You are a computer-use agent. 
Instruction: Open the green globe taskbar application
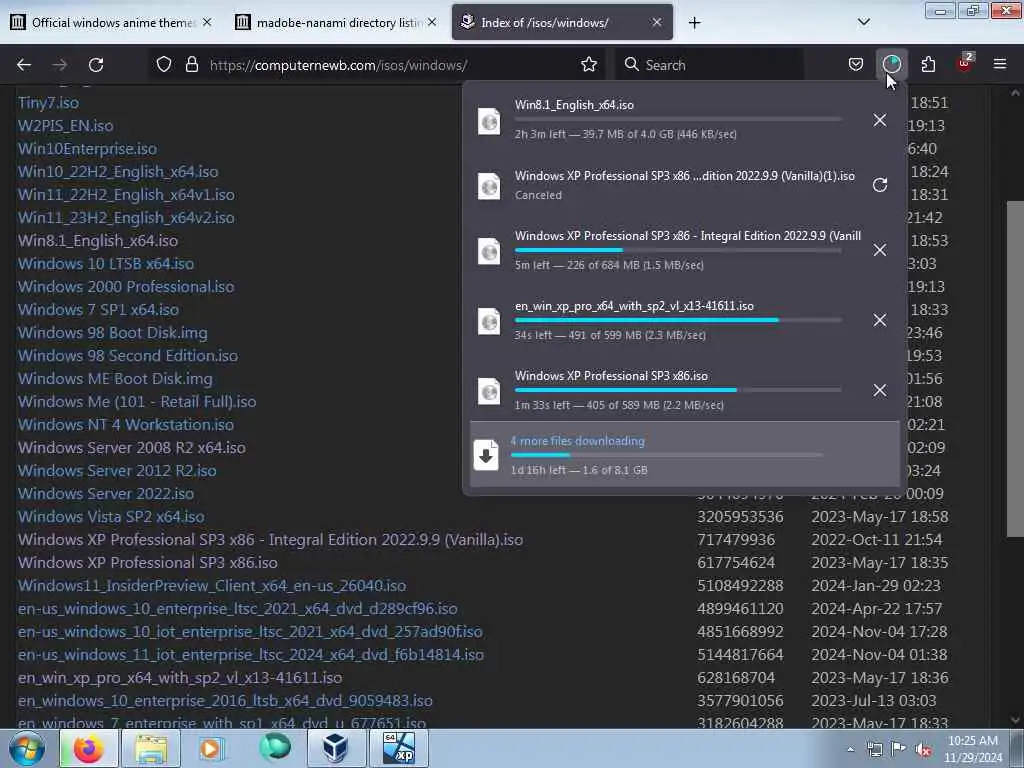pyautogui.click(x=274, y=748)
